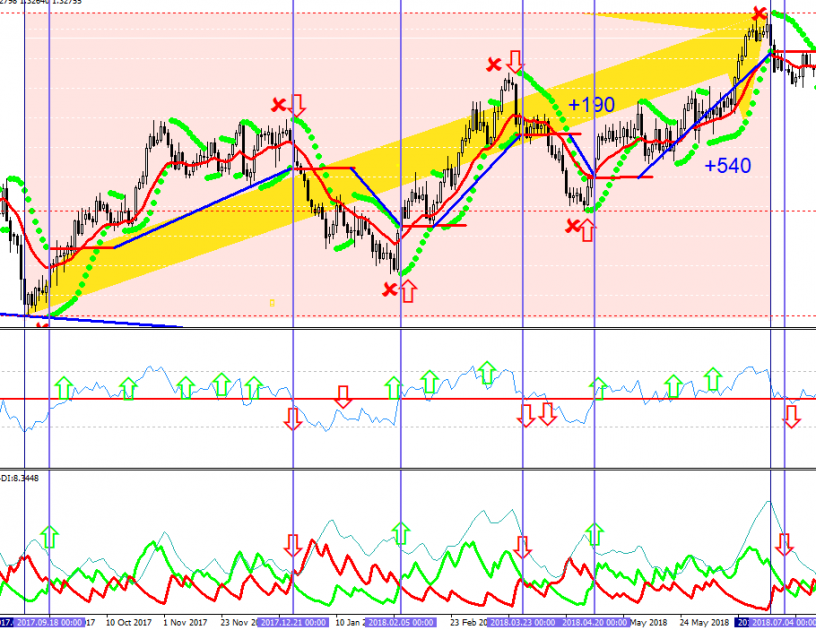Click the 2018.02.05 00:00 date marker
The image size is (816, 630).
pos(400,622)
